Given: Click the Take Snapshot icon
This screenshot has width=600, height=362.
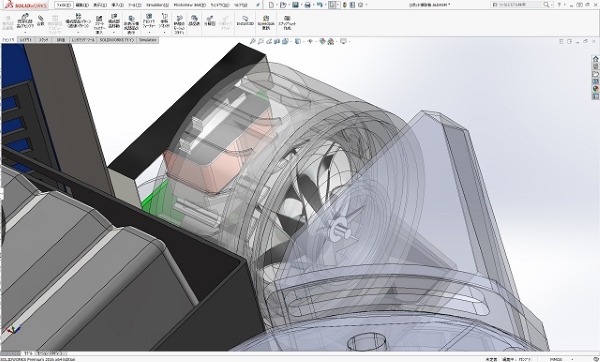Looking at the screenshot, I should tap(287, 22).
